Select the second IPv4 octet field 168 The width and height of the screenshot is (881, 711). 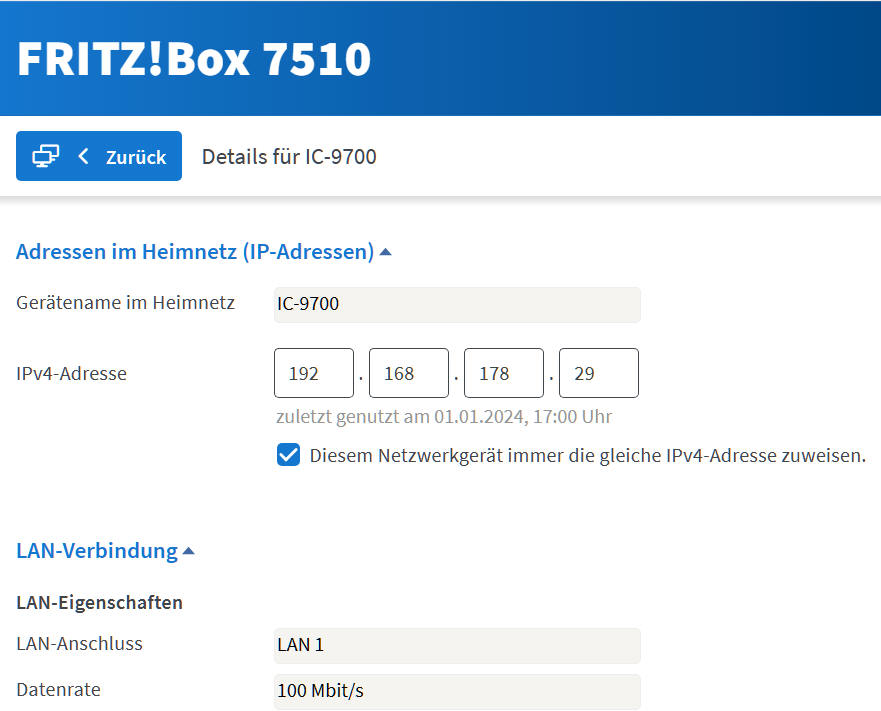click(x=408, y=373)
